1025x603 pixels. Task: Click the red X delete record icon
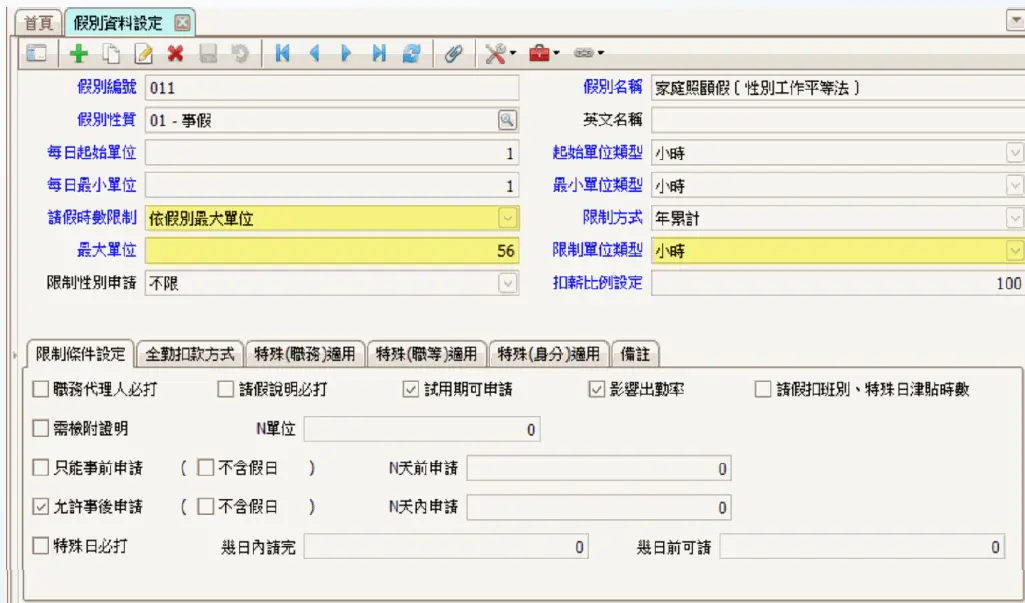coord(176,54)
